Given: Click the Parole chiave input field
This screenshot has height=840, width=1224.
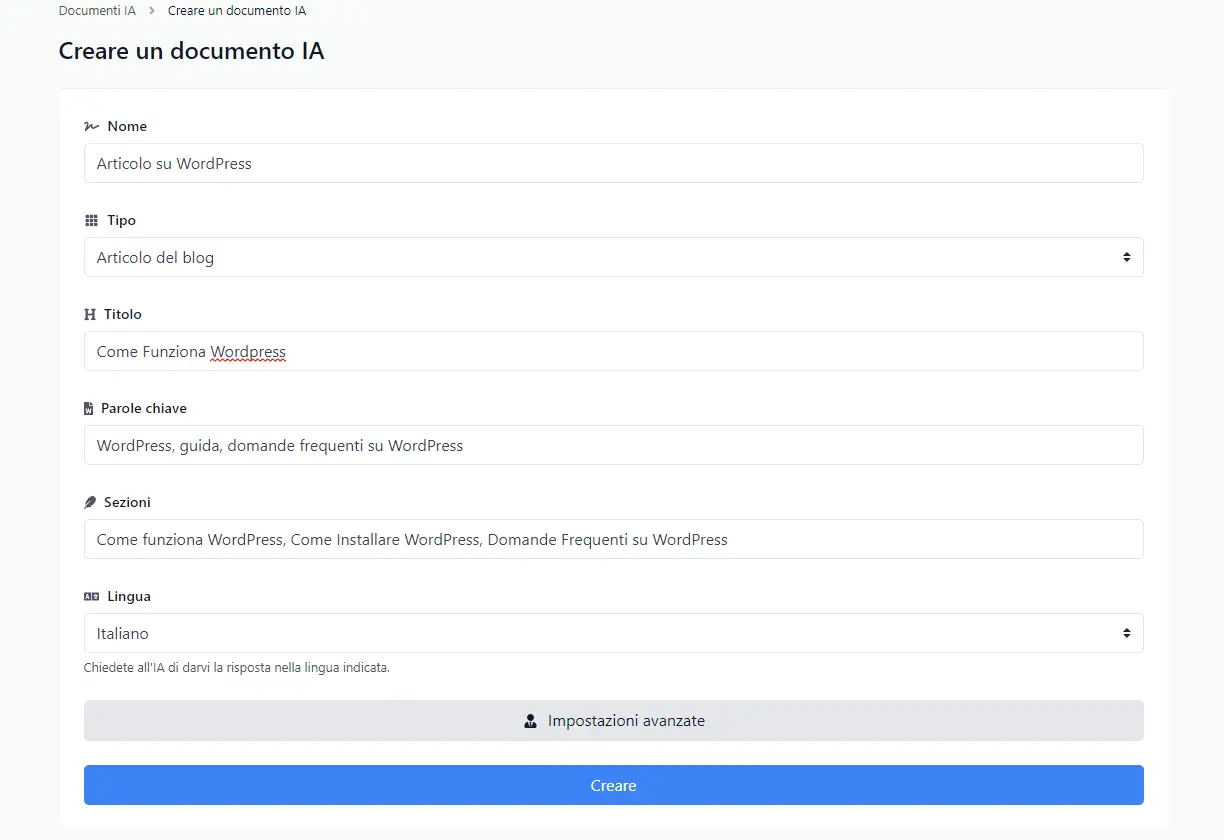Looking at the screenshot, I should (x=613, y=445).
